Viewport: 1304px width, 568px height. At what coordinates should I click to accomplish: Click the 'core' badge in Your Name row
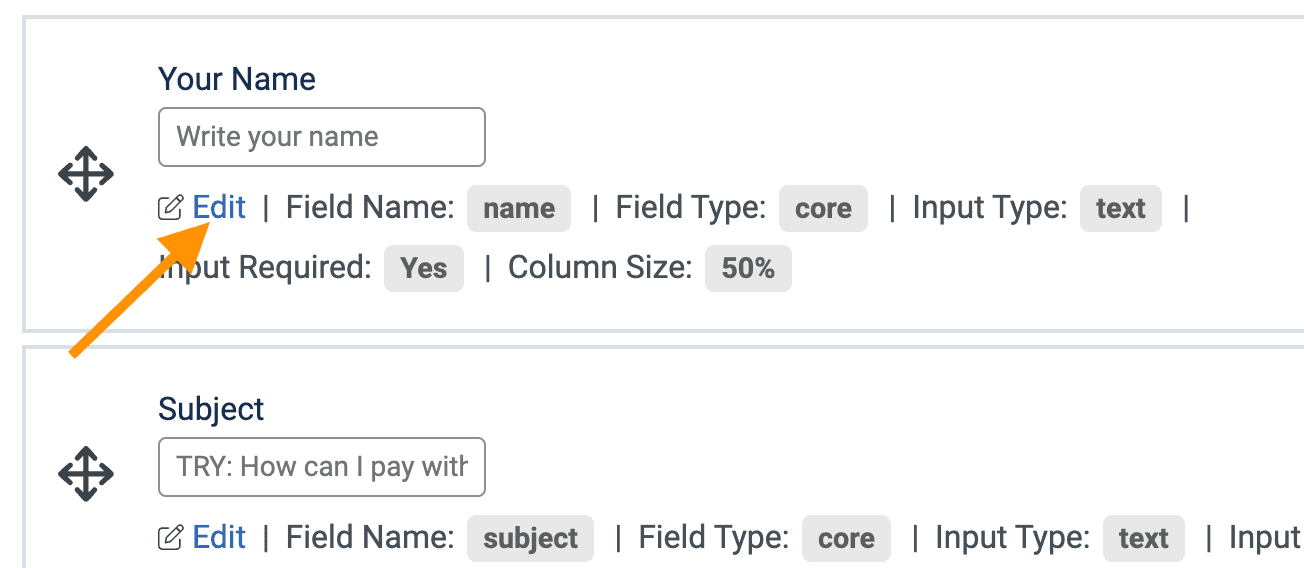tap(823, 208)
